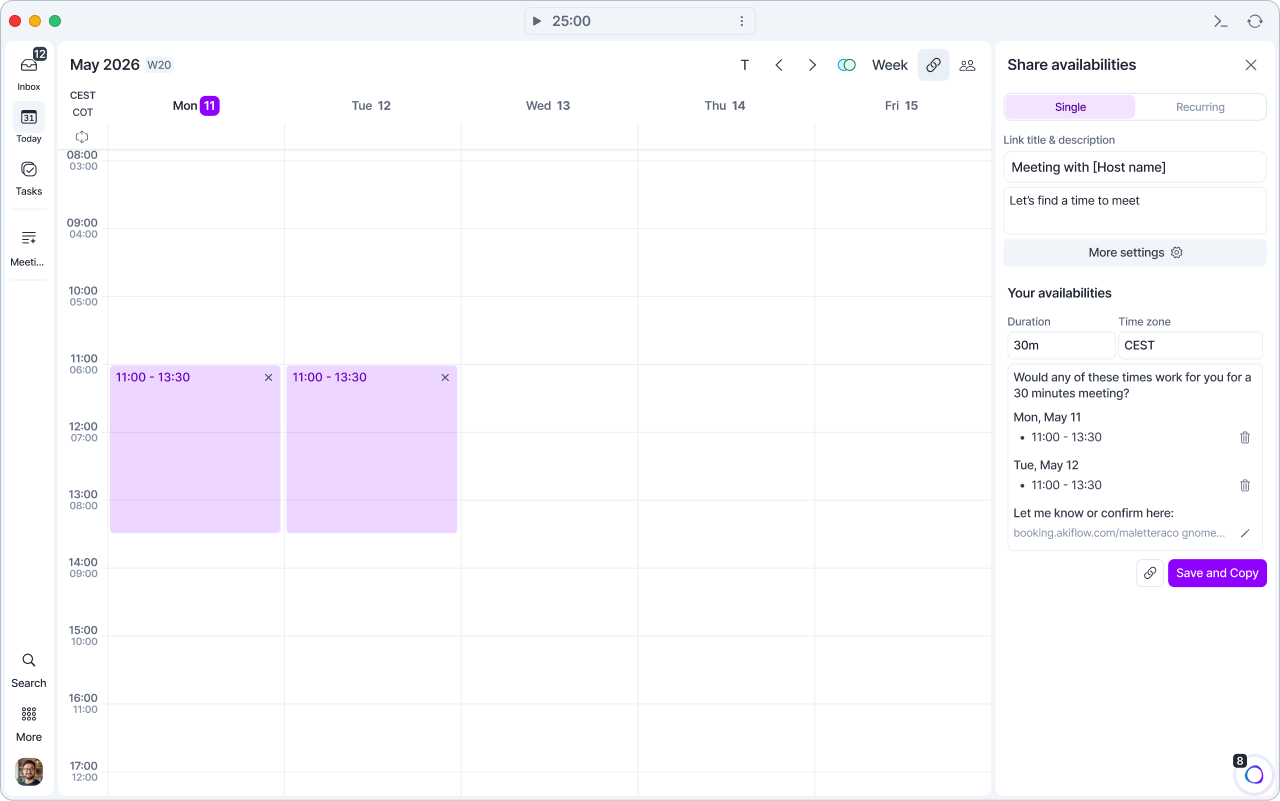Go to previous week

(x=779, y=65)
